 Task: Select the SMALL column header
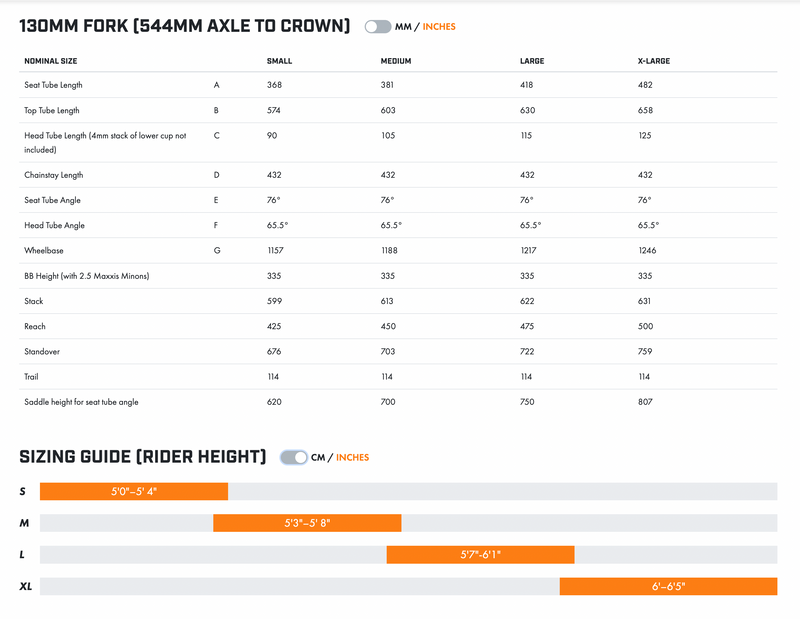279,61
